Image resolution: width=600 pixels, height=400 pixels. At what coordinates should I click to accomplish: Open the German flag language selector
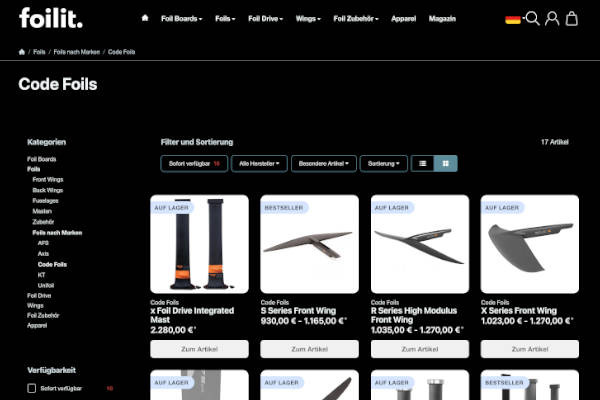click(513, 19)
